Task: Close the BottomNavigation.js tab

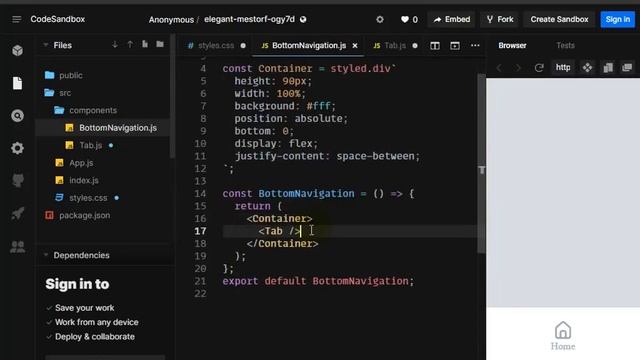Action: click(x=355, y=46)
